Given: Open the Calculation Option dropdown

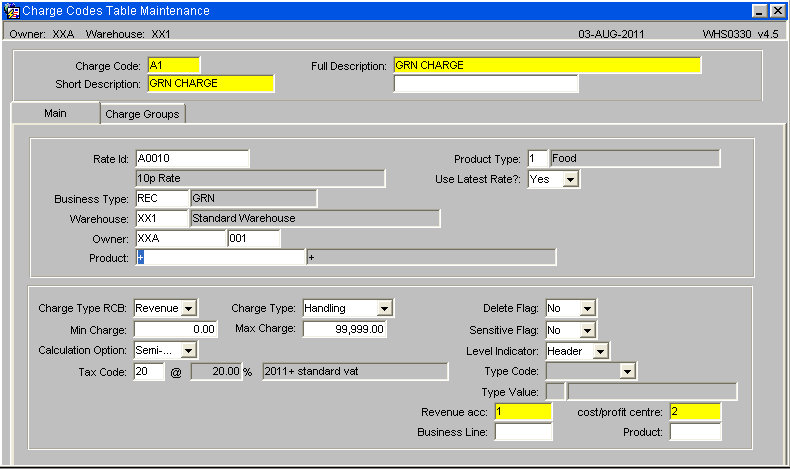Looking at the screenshot, I should tap(188, 350).
